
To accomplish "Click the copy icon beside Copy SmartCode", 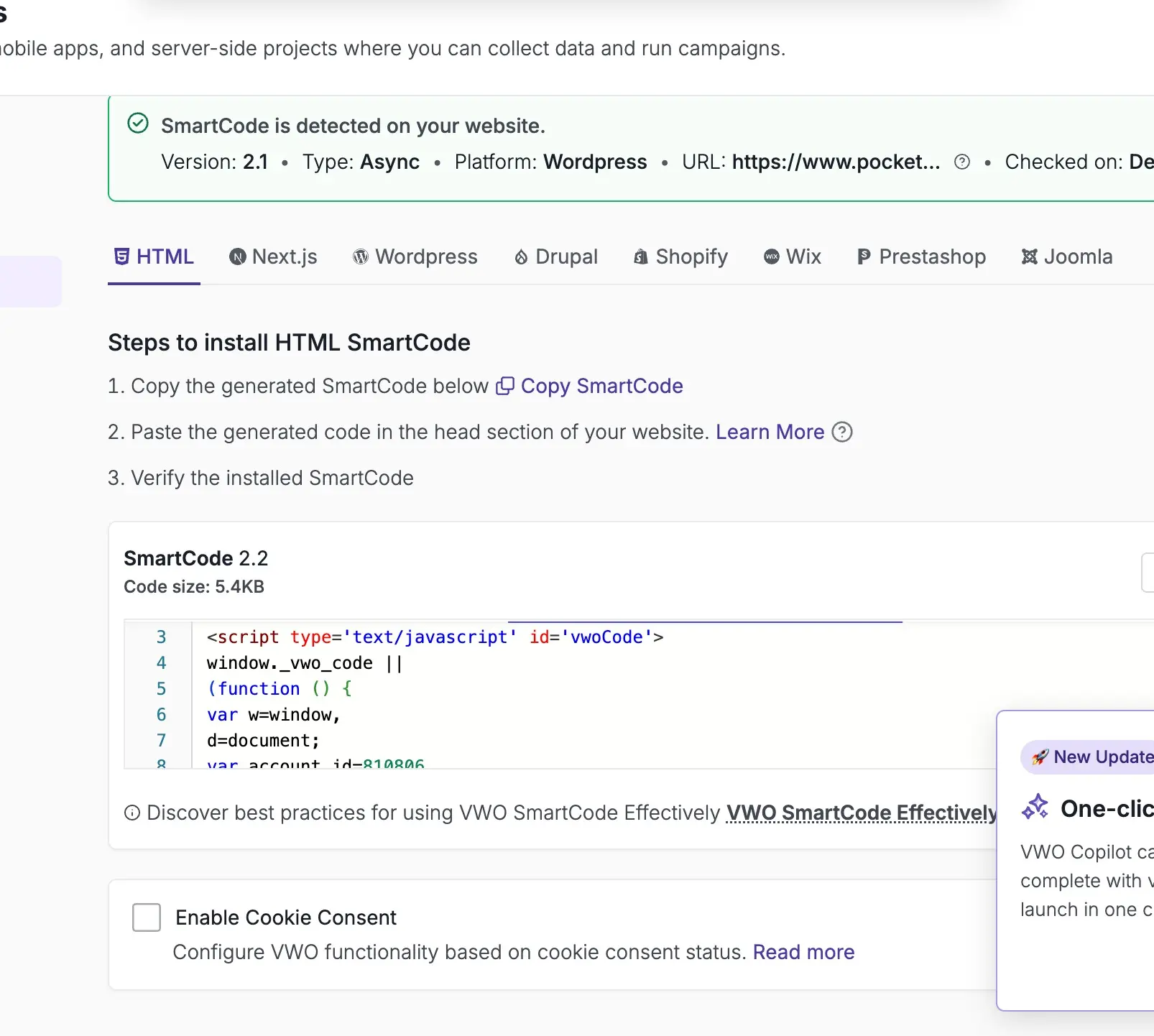I will (505, 387).
